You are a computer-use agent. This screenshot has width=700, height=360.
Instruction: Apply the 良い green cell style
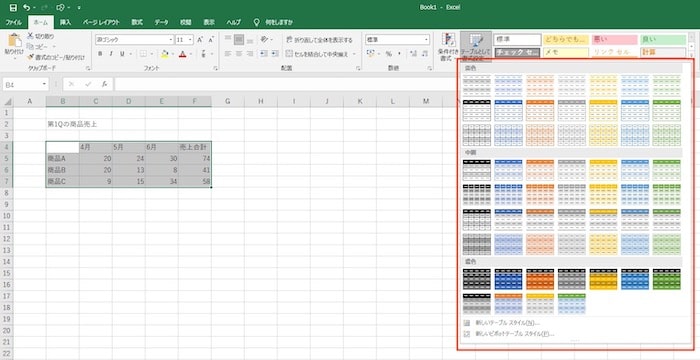click(663, 40)
